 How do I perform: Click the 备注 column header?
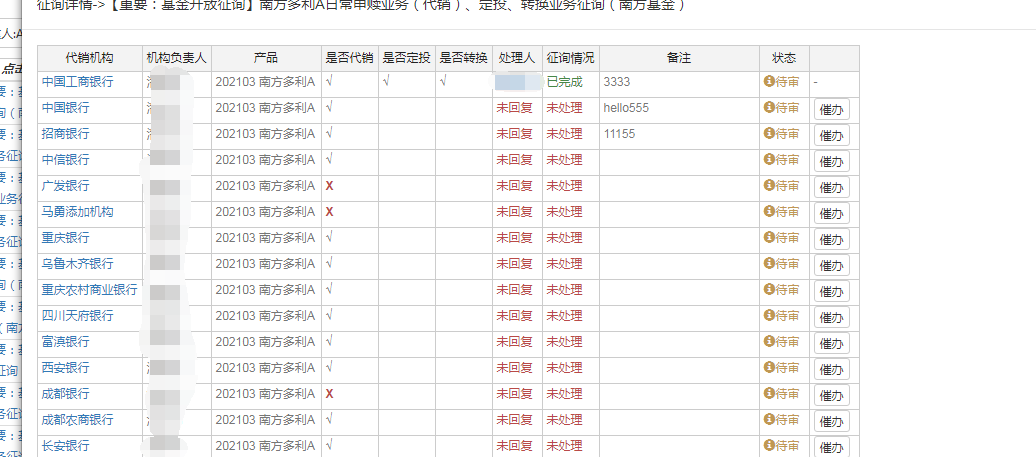679,58
